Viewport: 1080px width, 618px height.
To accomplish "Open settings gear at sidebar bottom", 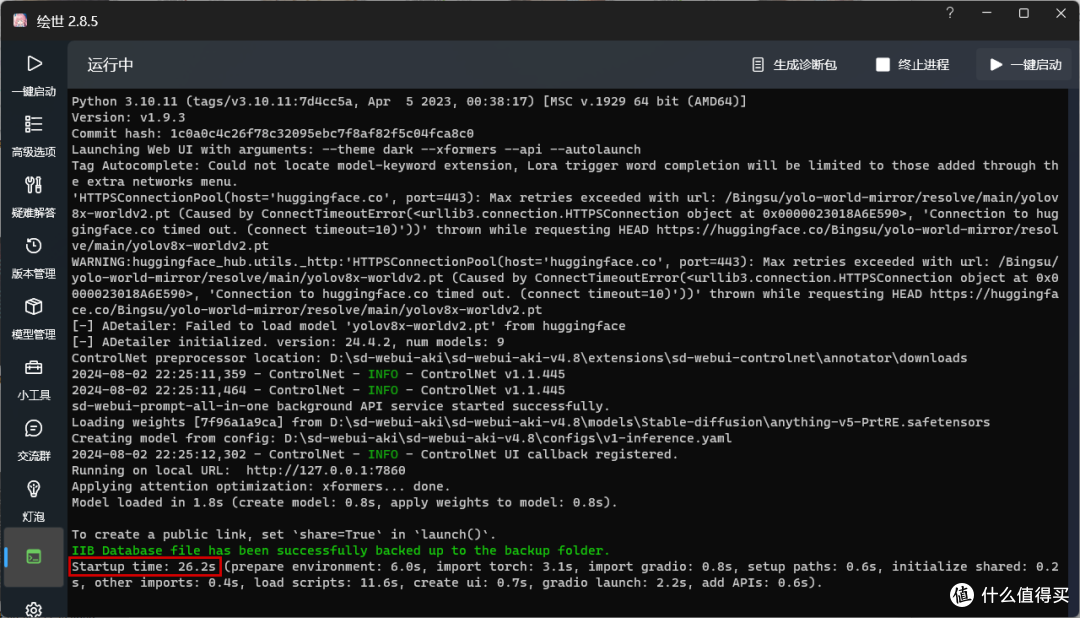I will (x=34, y=608).
